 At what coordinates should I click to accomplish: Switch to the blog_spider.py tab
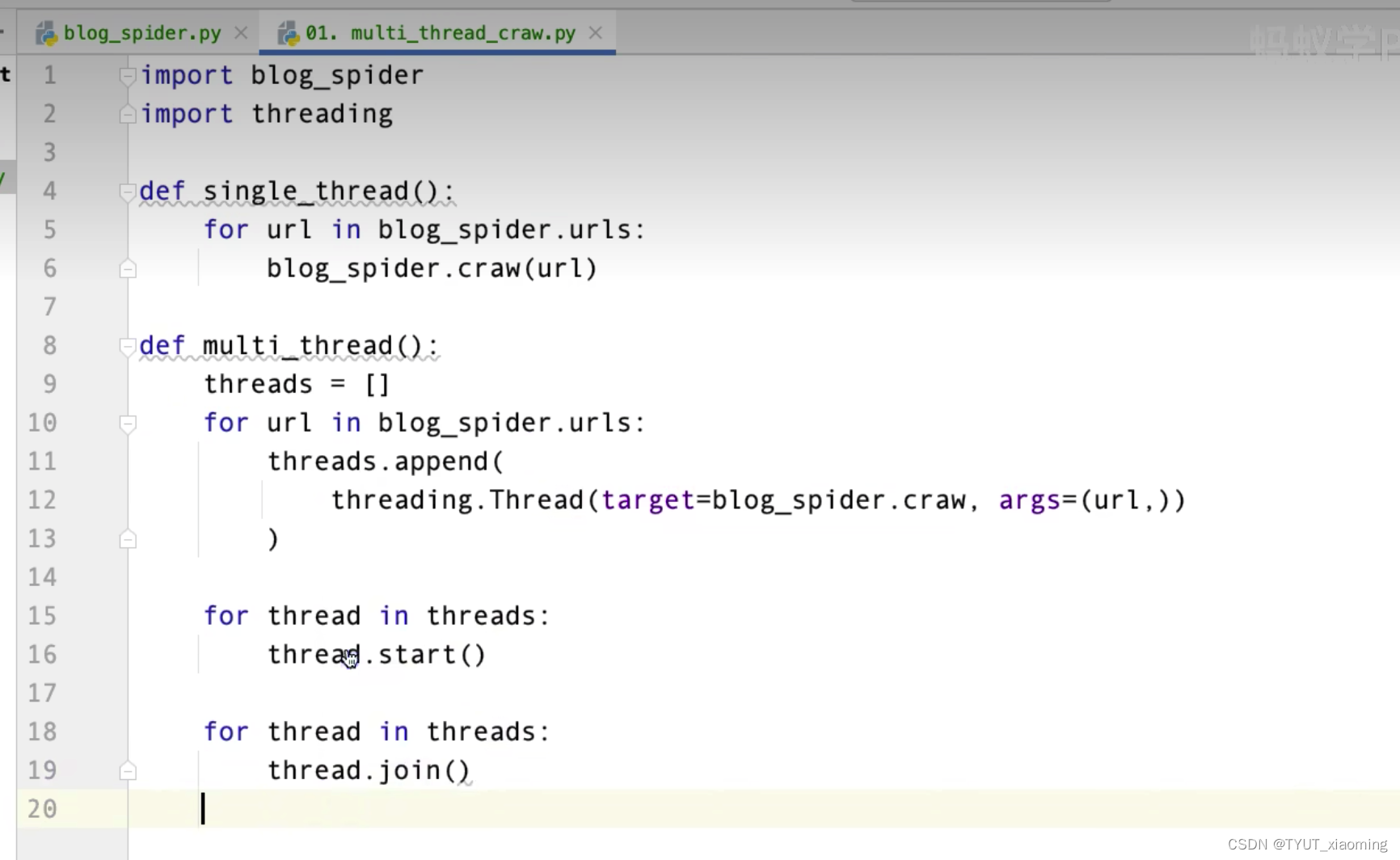pyautogui.click(x=141, y=33)
